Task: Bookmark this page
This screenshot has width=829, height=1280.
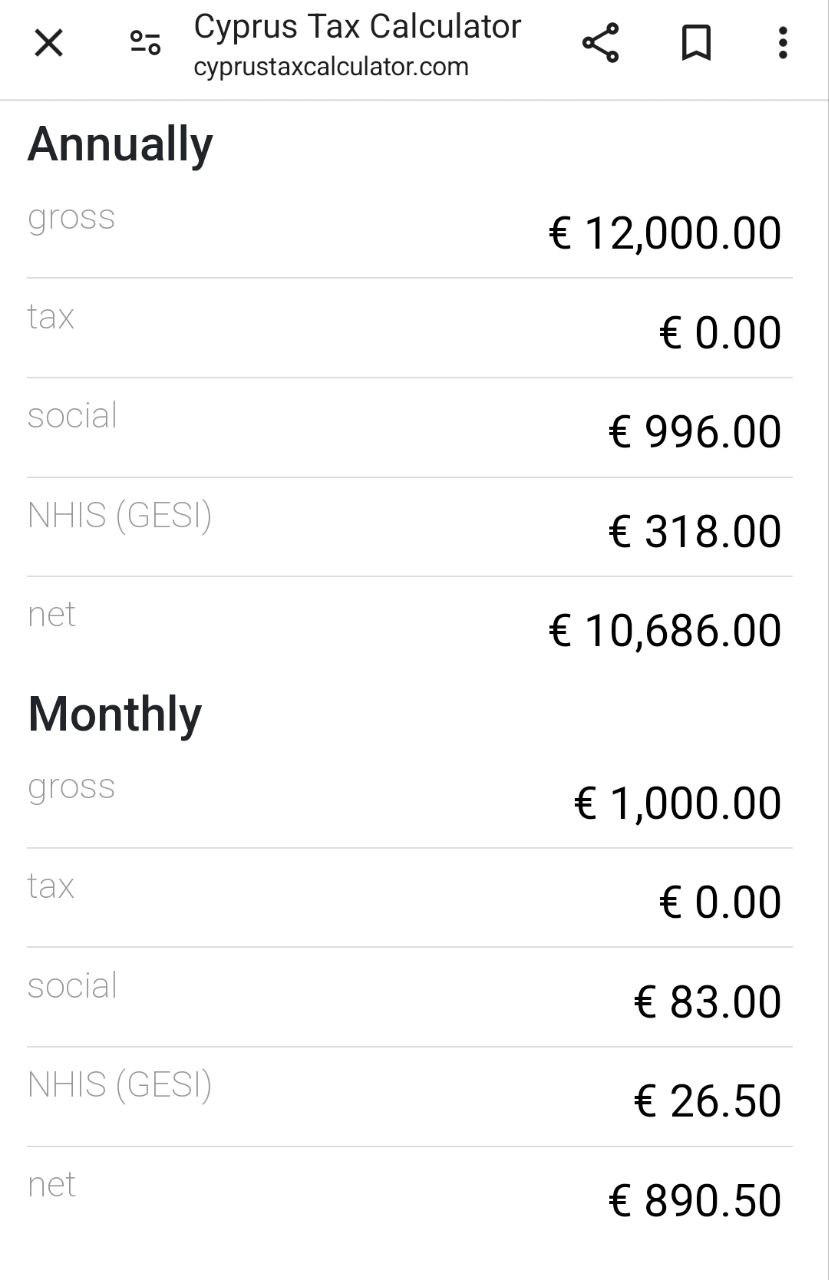Action: [x=696, y=43]
